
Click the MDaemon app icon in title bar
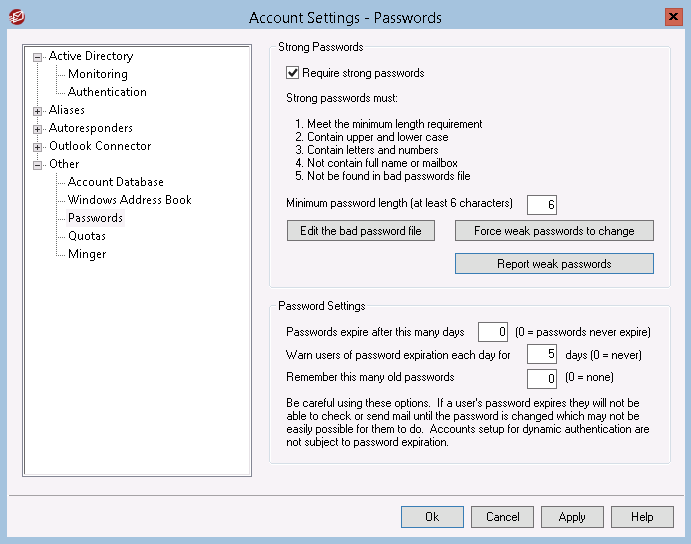[x=17, y=17]
